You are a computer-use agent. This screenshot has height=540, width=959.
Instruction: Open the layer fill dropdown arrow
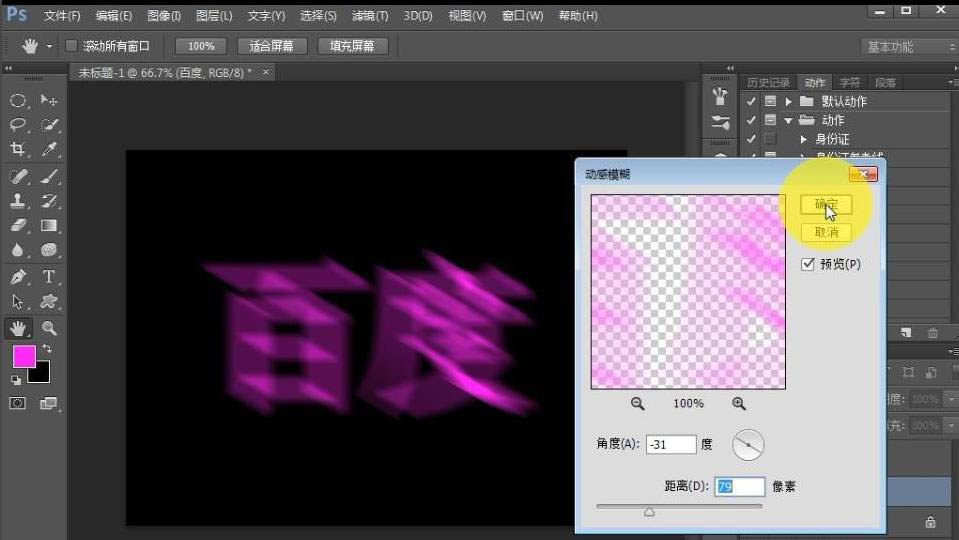(x=951, y=425)
